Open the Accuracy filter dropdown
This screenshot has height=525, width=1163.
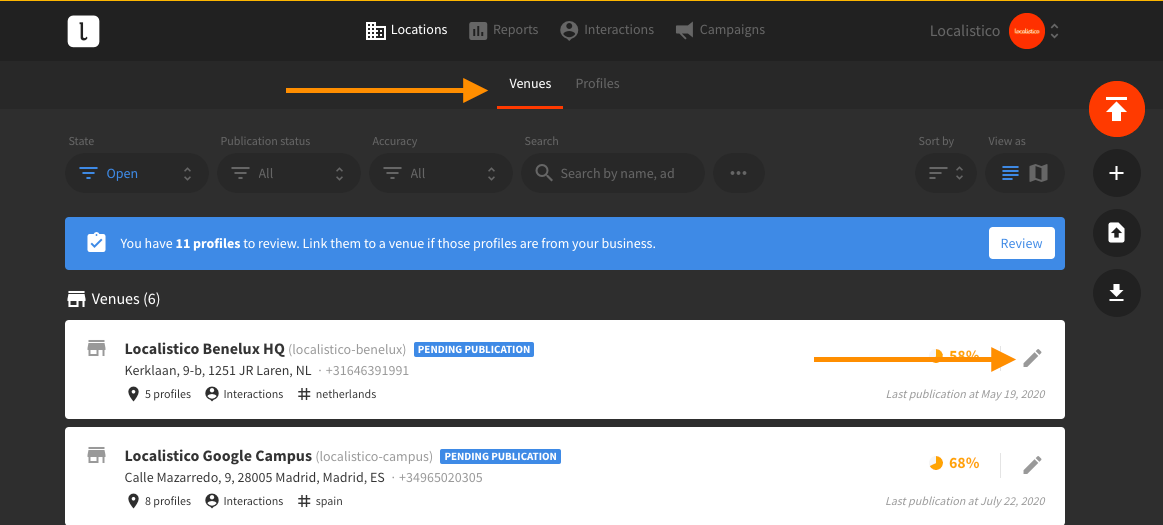(x=441, y=174)
